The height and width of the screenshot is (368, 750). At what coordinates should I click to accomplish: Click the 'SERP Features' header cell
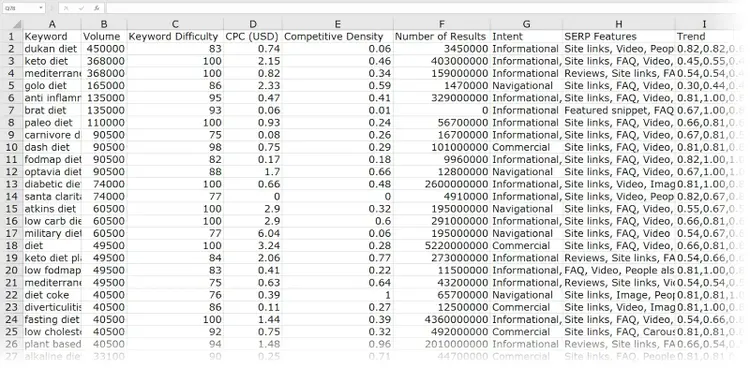[x=619, y=36]
